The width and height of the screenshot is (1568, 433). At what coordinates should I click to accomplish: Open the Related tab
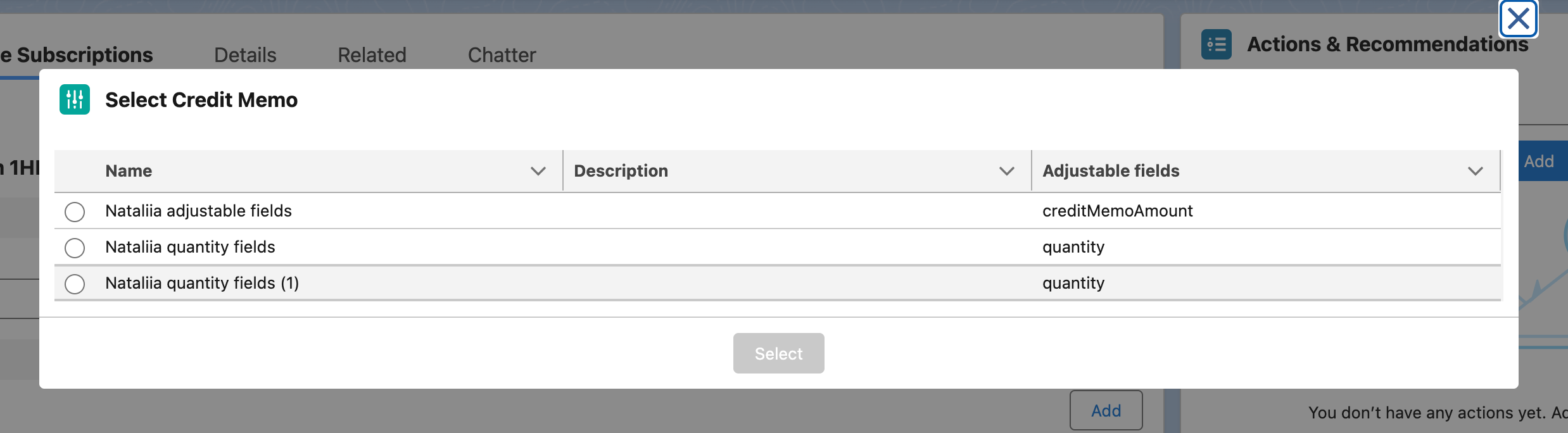point(372,55)
